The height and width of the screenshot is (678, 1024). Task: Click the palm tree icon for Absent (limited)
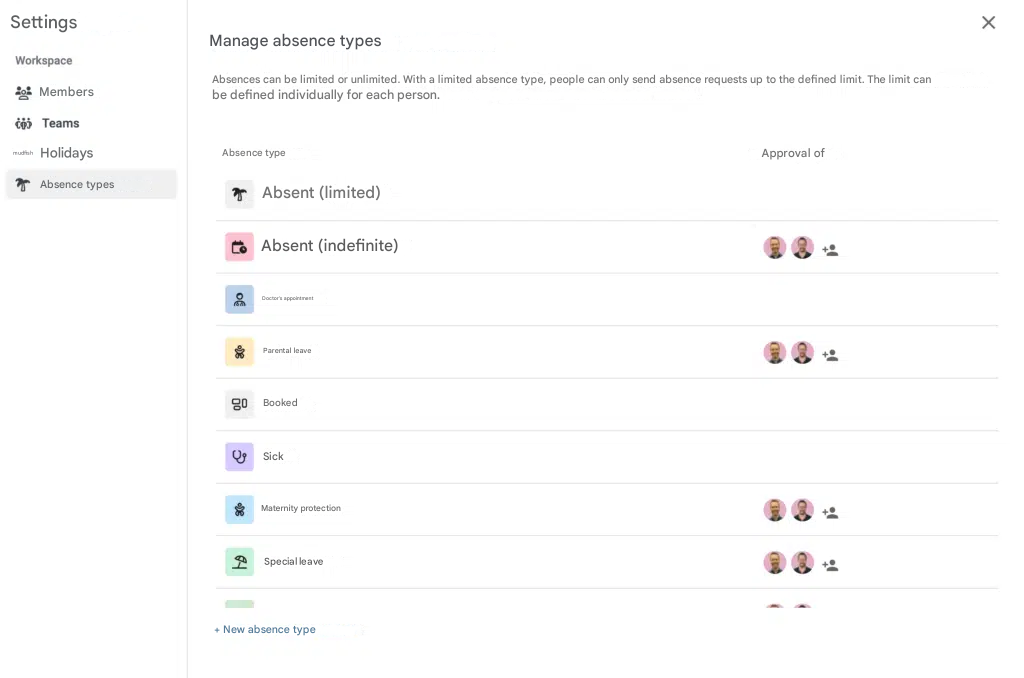[x=239, y=194]
